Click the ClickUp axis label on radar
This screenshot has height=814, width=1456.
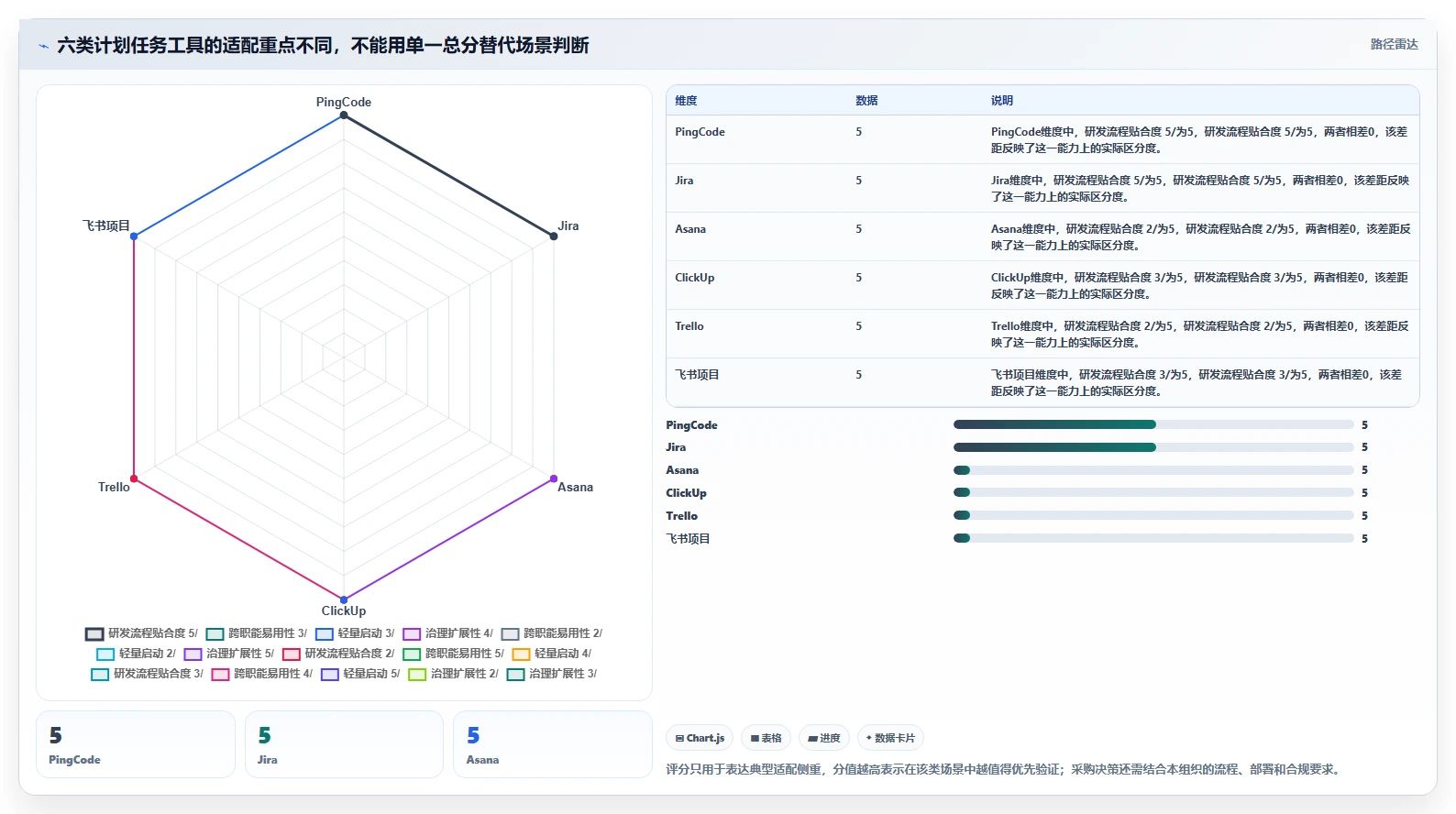tap(344, 610)
